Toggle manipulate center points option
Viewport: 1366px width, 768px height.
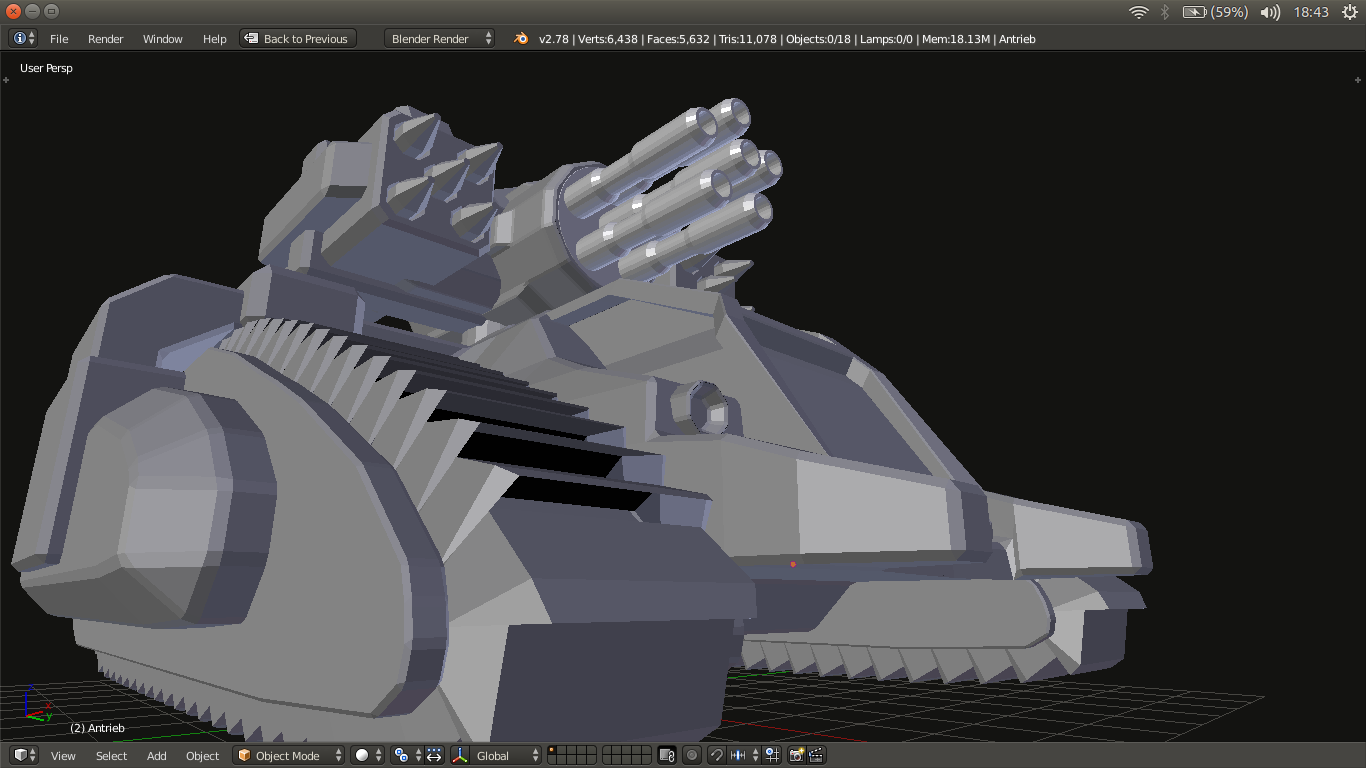(434, 755)
